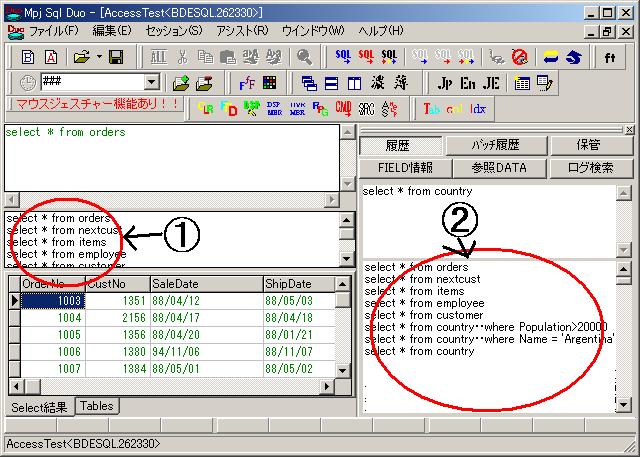Click the red CMD toolbar icon
The width and height of the screenshot is (640, 457).
click(344, 109)
